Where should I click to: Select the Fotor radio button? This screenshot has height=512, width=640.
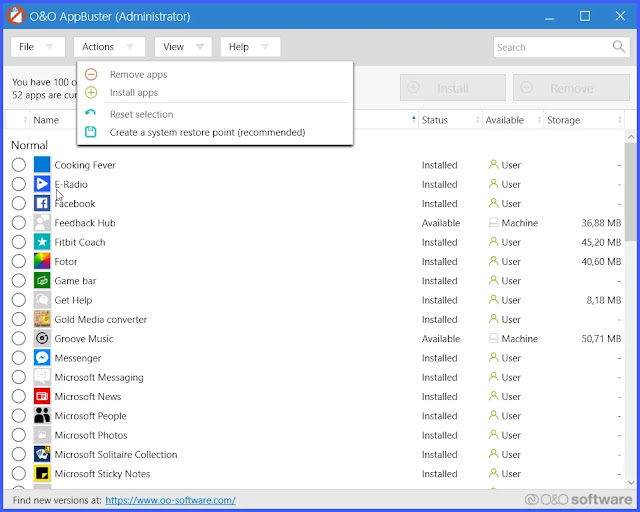pos(18,261)
